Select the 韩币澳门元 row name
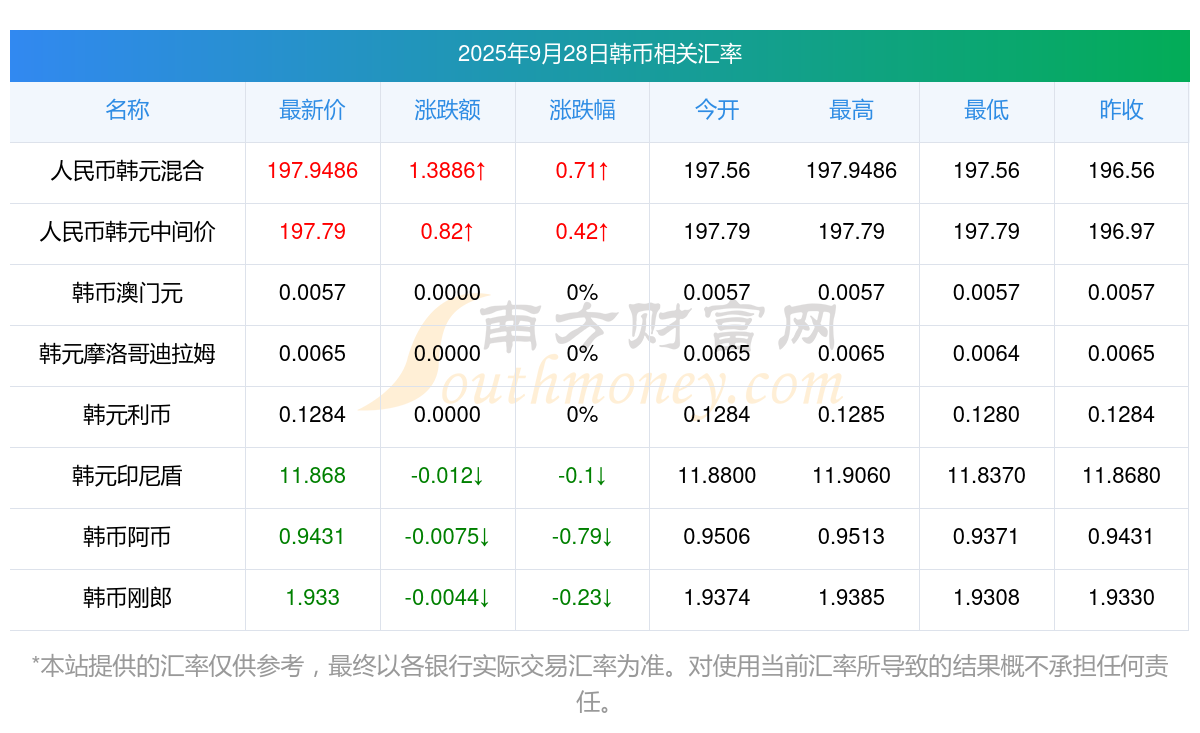Screen dimensions: 1200x733 pos(127,293)
